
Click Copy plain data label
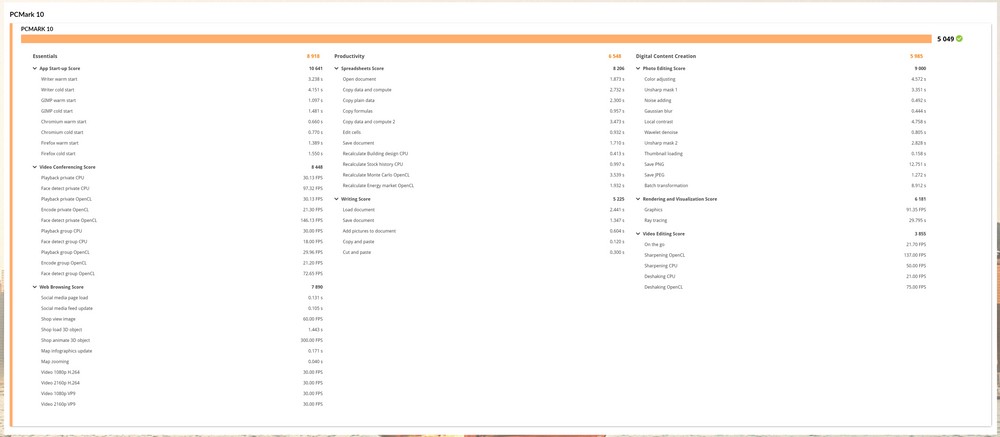click(x=358, y=101)
